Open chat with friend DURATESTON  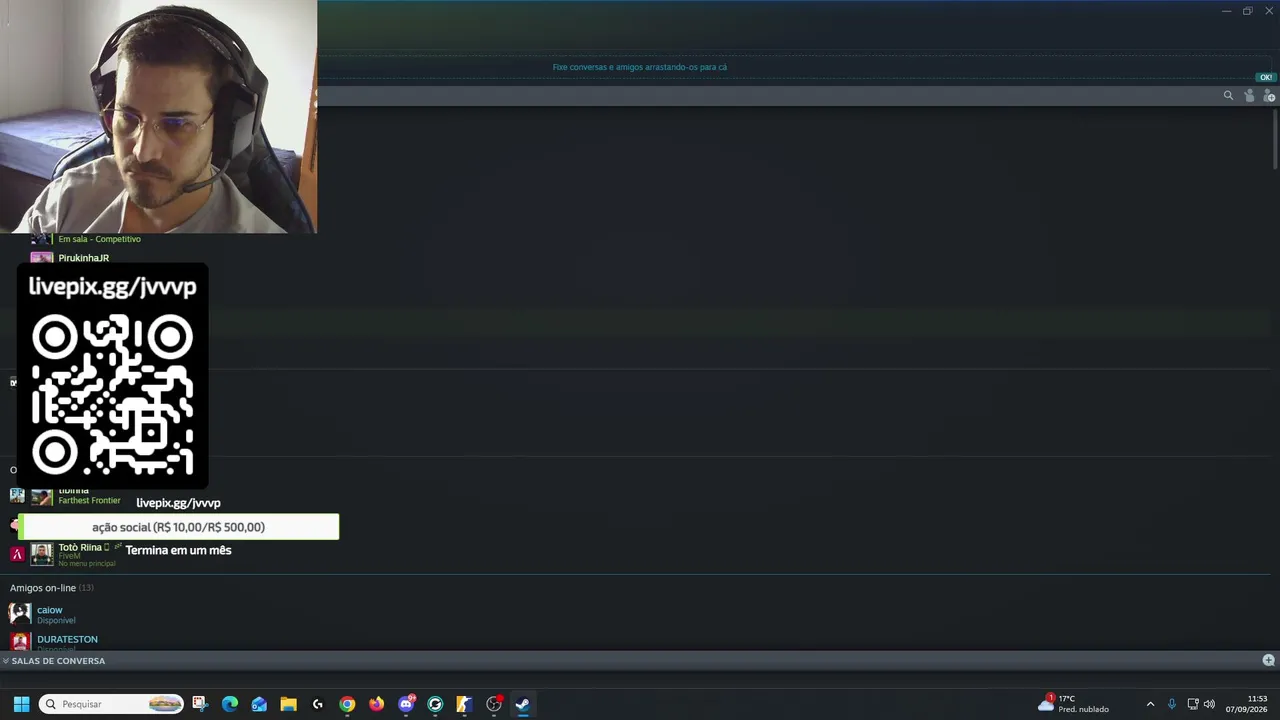click(67, 639)
